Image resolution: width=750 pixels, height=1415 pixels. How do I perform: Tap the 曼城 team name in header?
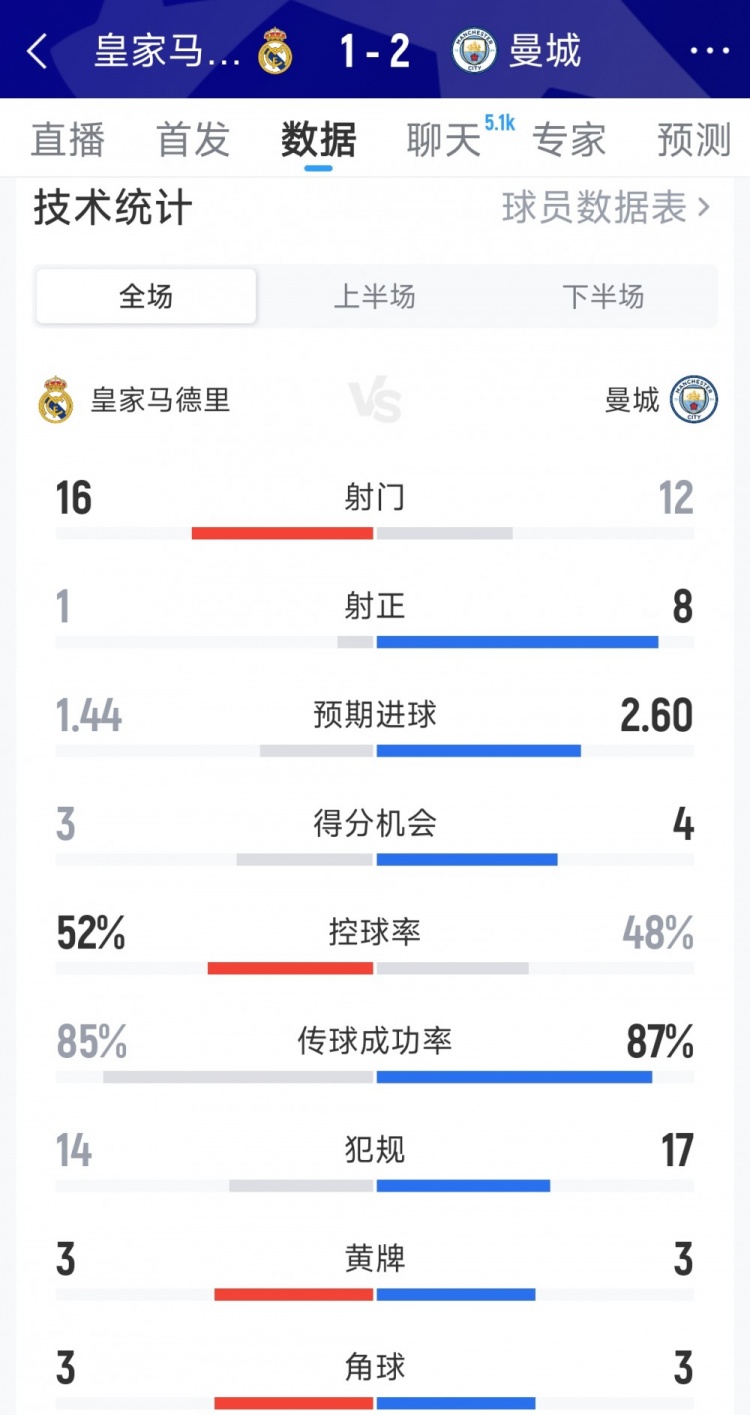click(545, 52)
